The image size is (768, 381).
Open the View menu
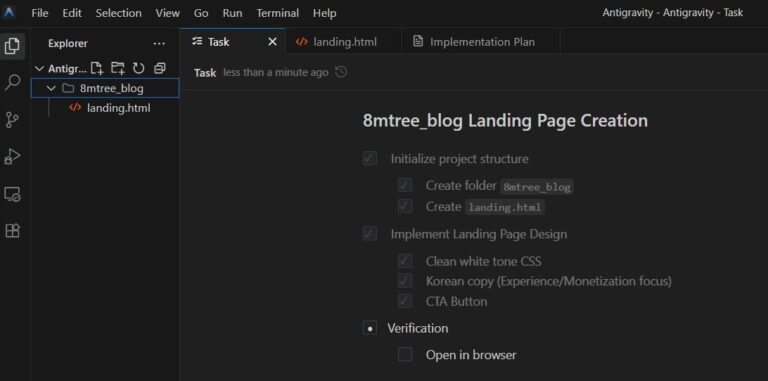point(168,13)
